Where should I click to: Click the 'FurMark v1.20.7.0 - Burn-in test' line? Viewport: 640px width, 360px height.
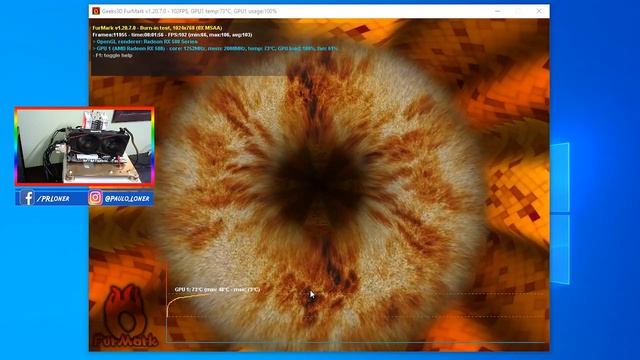click(x=157, y=28)
